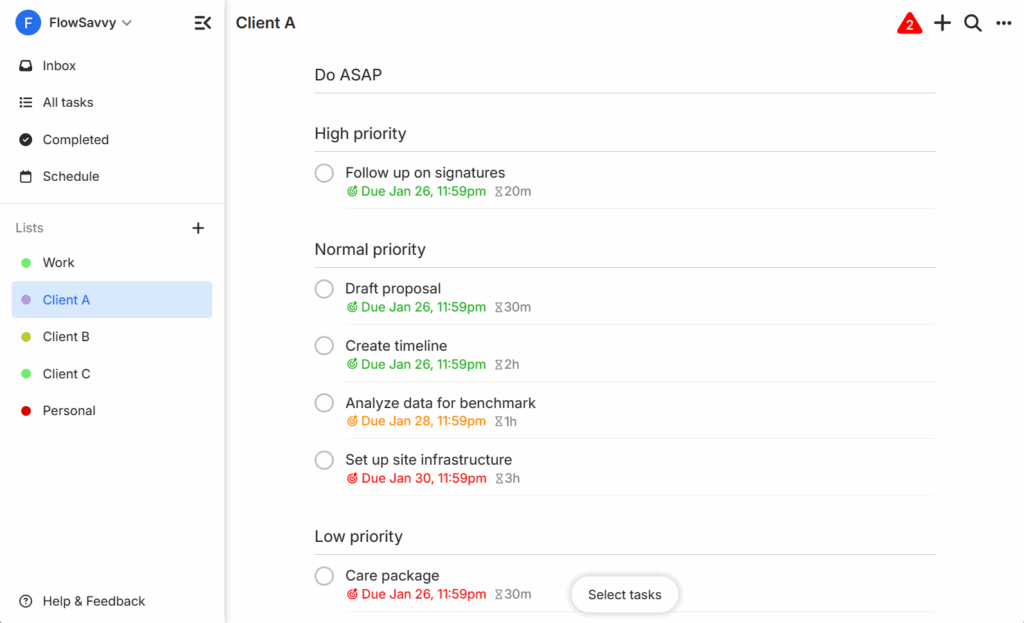Switch to the Client B list
This screenshot has width=1024, height=623.
coord(69,336)
